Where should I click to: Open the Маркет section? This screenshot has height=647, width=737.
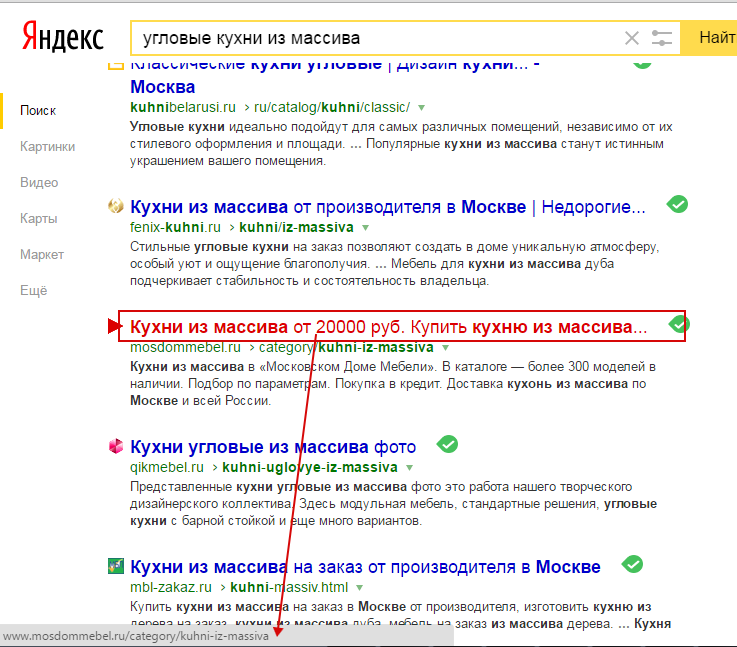42,255
